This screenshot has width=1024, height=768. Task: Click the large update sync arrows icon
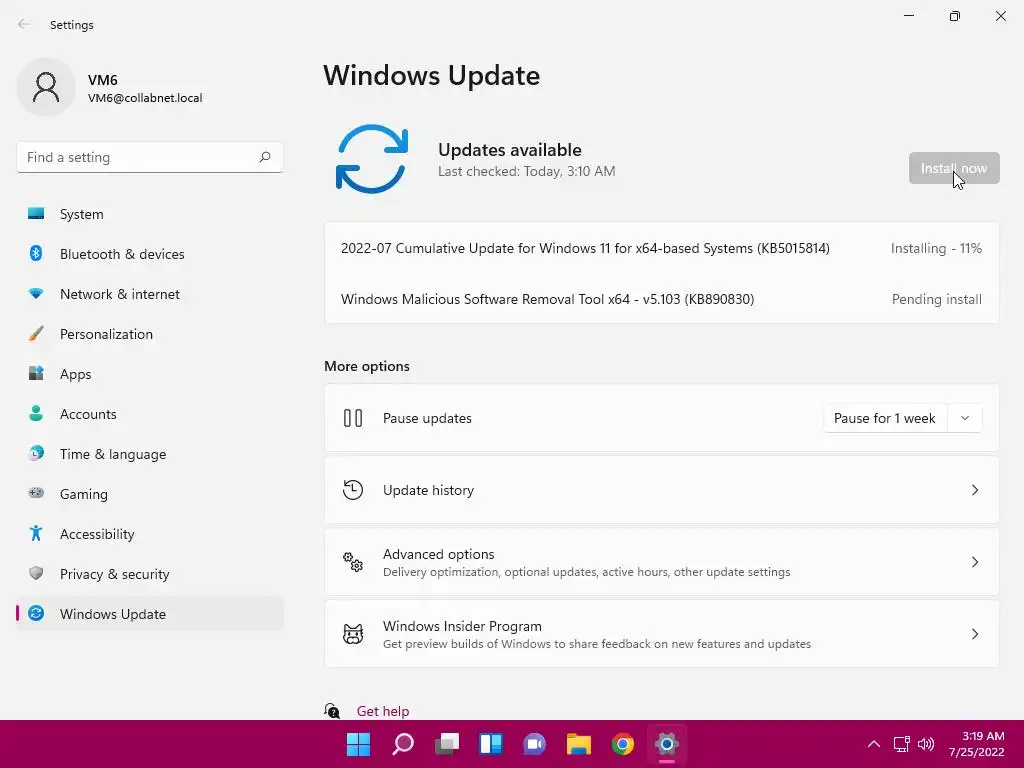[x=372, y=159]
